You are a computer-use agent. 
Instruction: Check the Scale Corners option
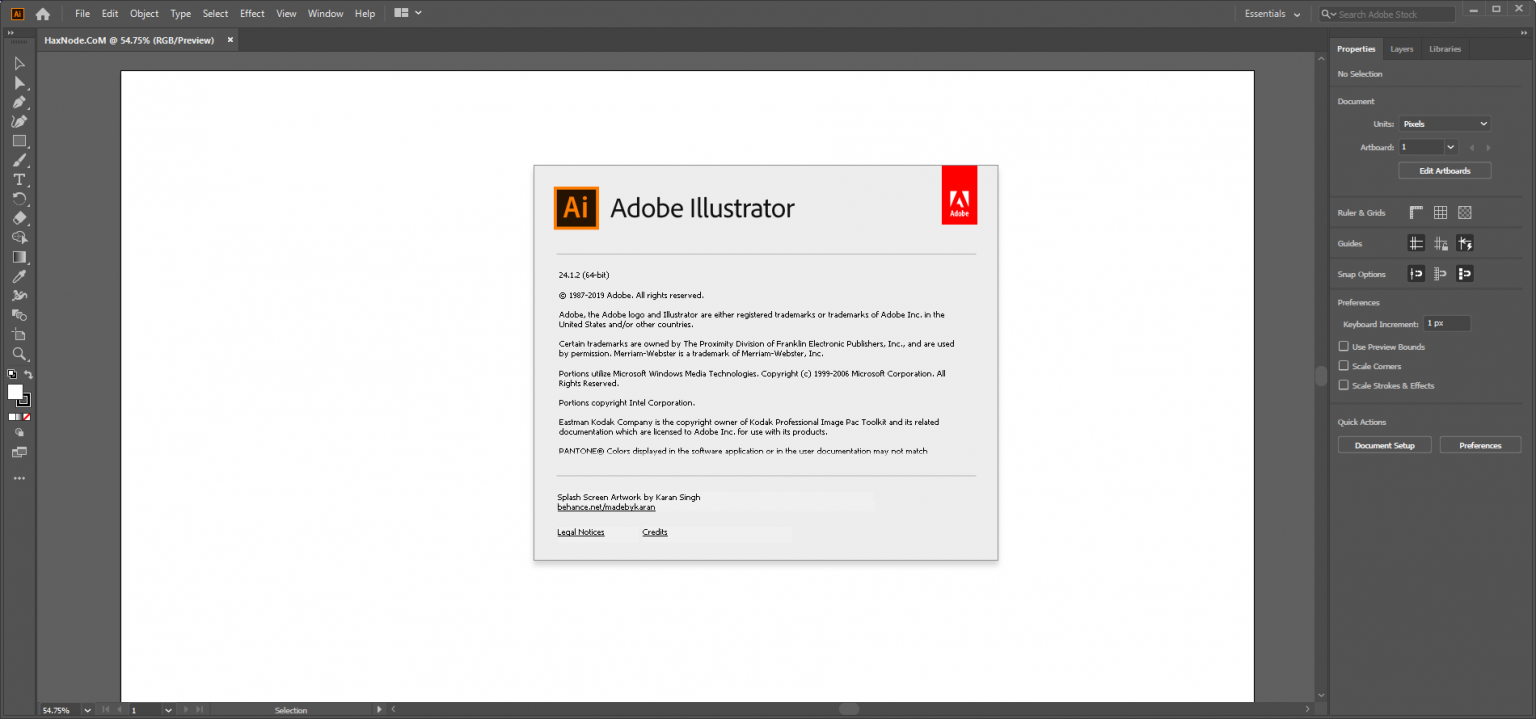pos(1344,366)
